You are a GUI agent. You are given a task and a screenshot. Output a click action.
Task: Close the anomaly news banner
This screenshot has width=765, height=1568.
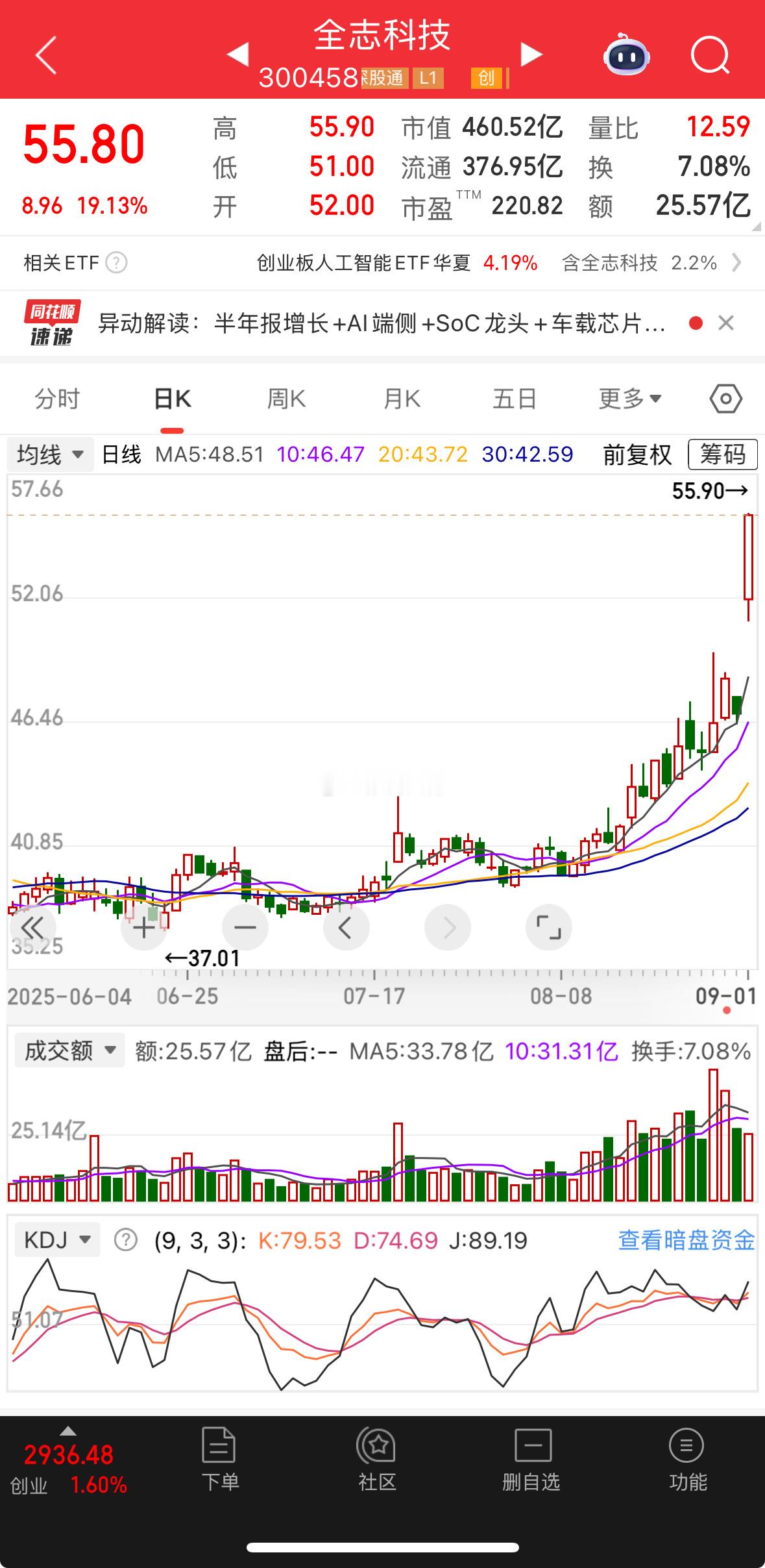[726, 323]
